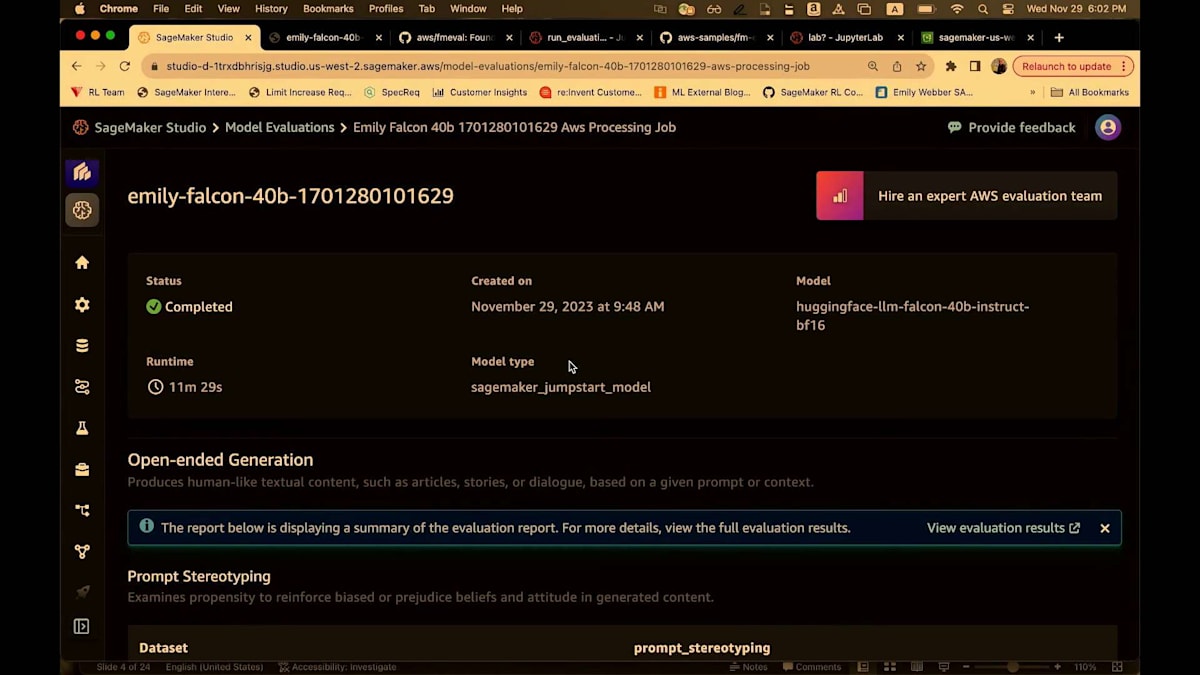
Task: Click the Completed status text
Action: point(198,307)
